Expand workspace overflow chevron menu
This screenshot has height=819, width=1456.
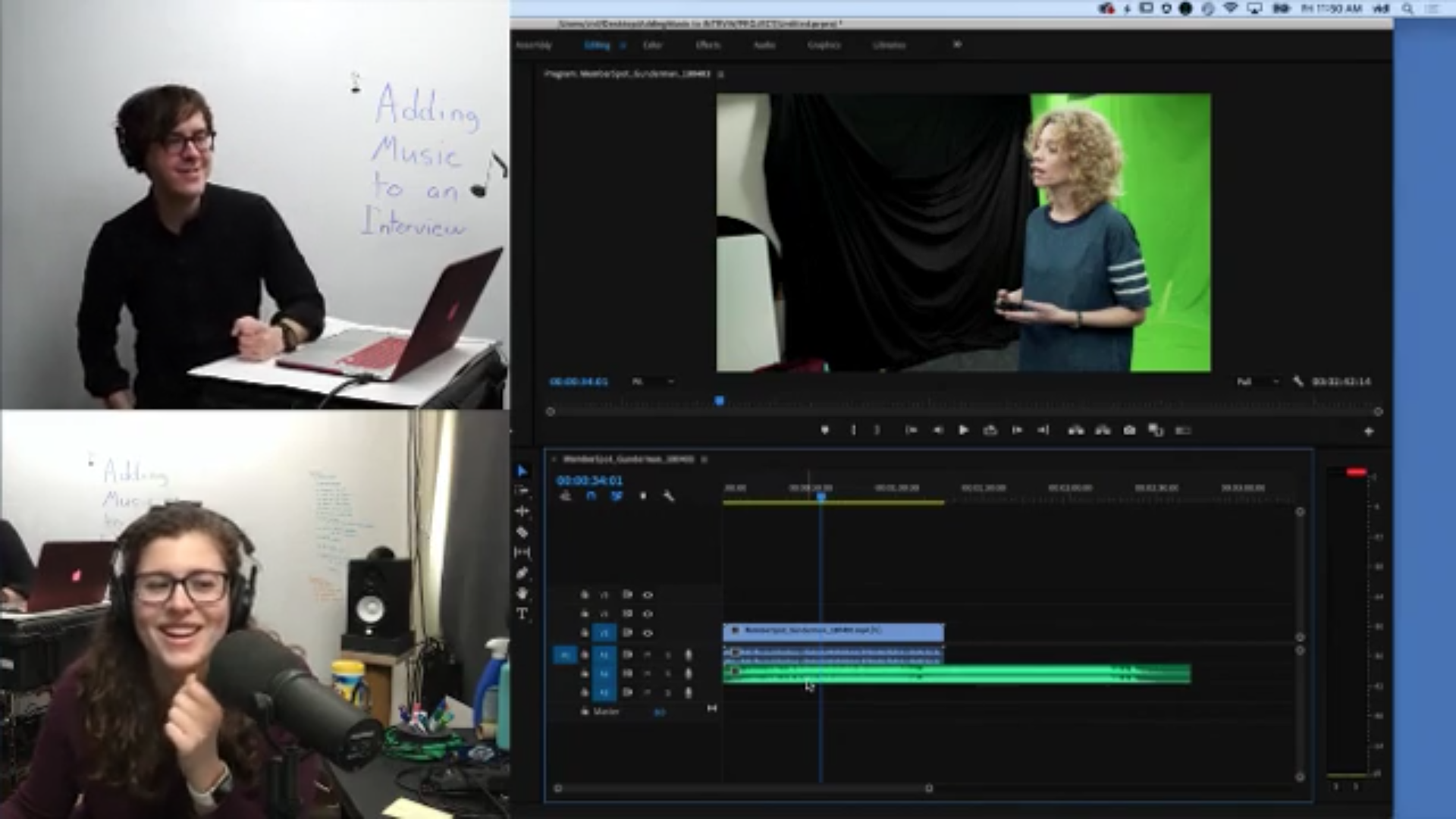click(957, 45)
